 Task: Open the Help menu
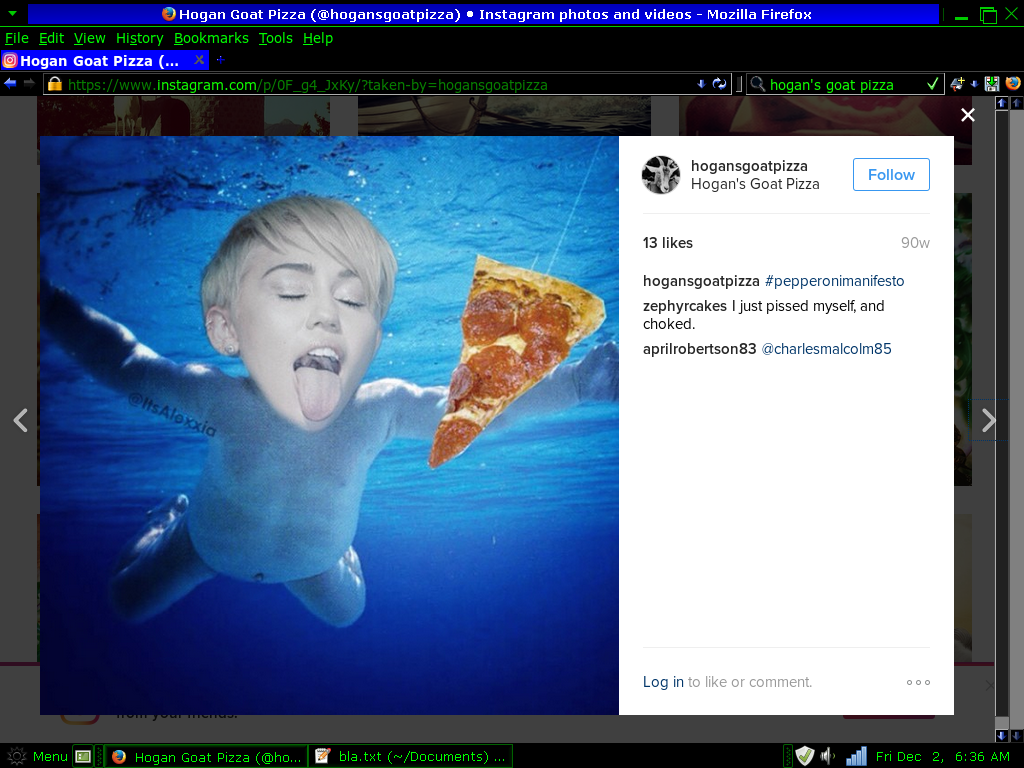tap(317, 38)
